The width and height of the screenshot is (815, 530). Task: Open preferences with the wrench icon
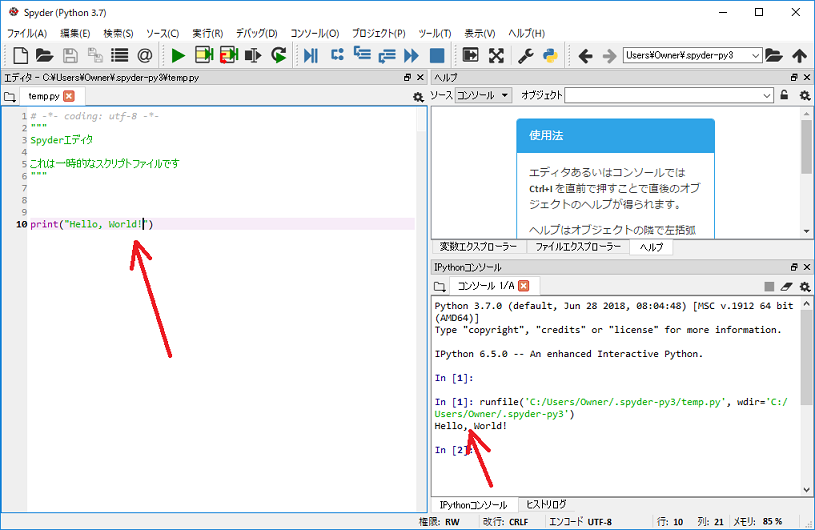click(525, 55)
